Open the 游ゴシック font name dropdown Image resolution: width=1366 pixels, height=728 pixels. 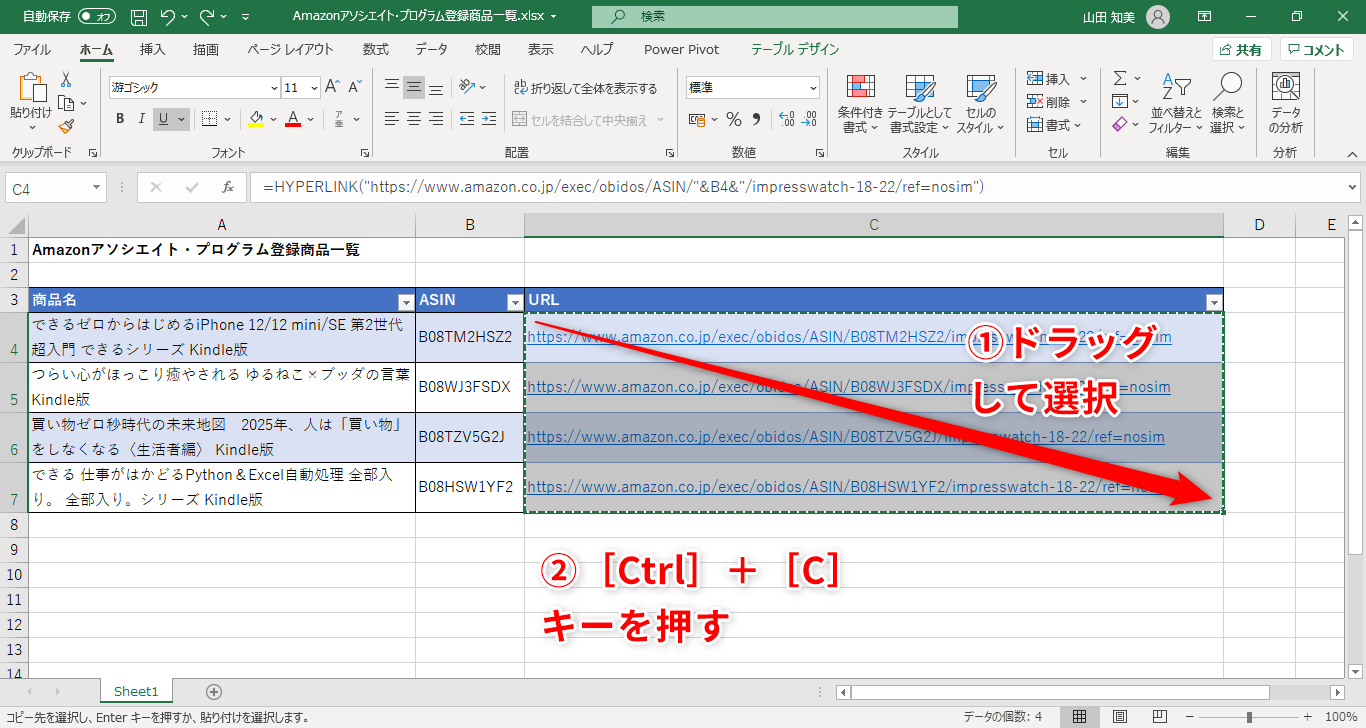pyautogui.click(x=272, y=88)
